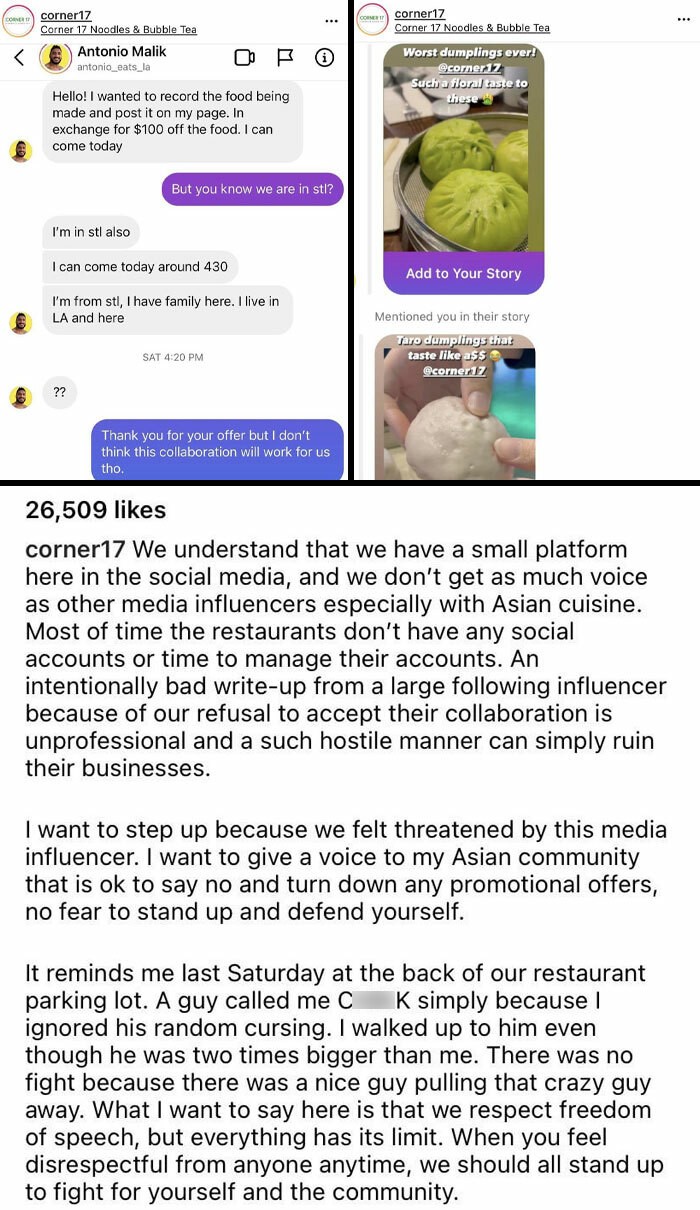View the 26,509 likes list
This screenshot has height=1210, width=700.
96,510
